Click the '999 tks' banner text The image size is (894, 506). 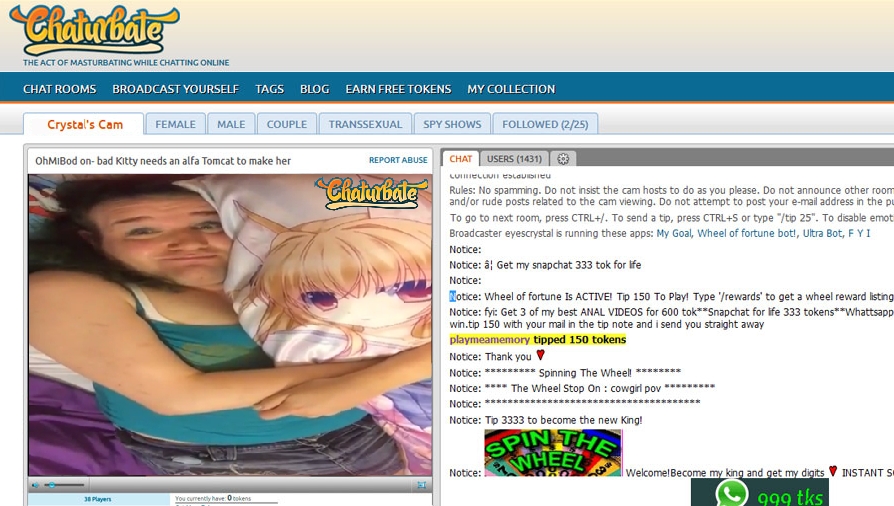click(790, 497)
